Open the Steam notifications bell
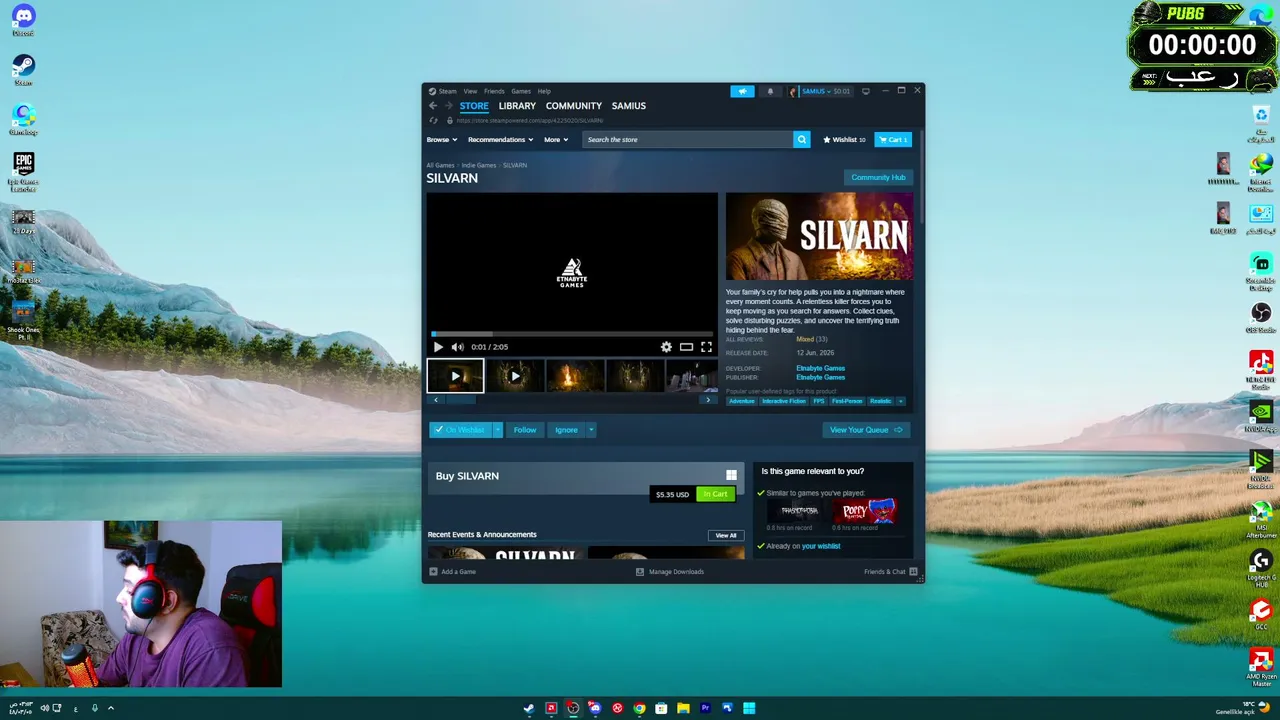The width and height of the screenshot is (1280, 720). pyautogui.click(x=770, y=91)
